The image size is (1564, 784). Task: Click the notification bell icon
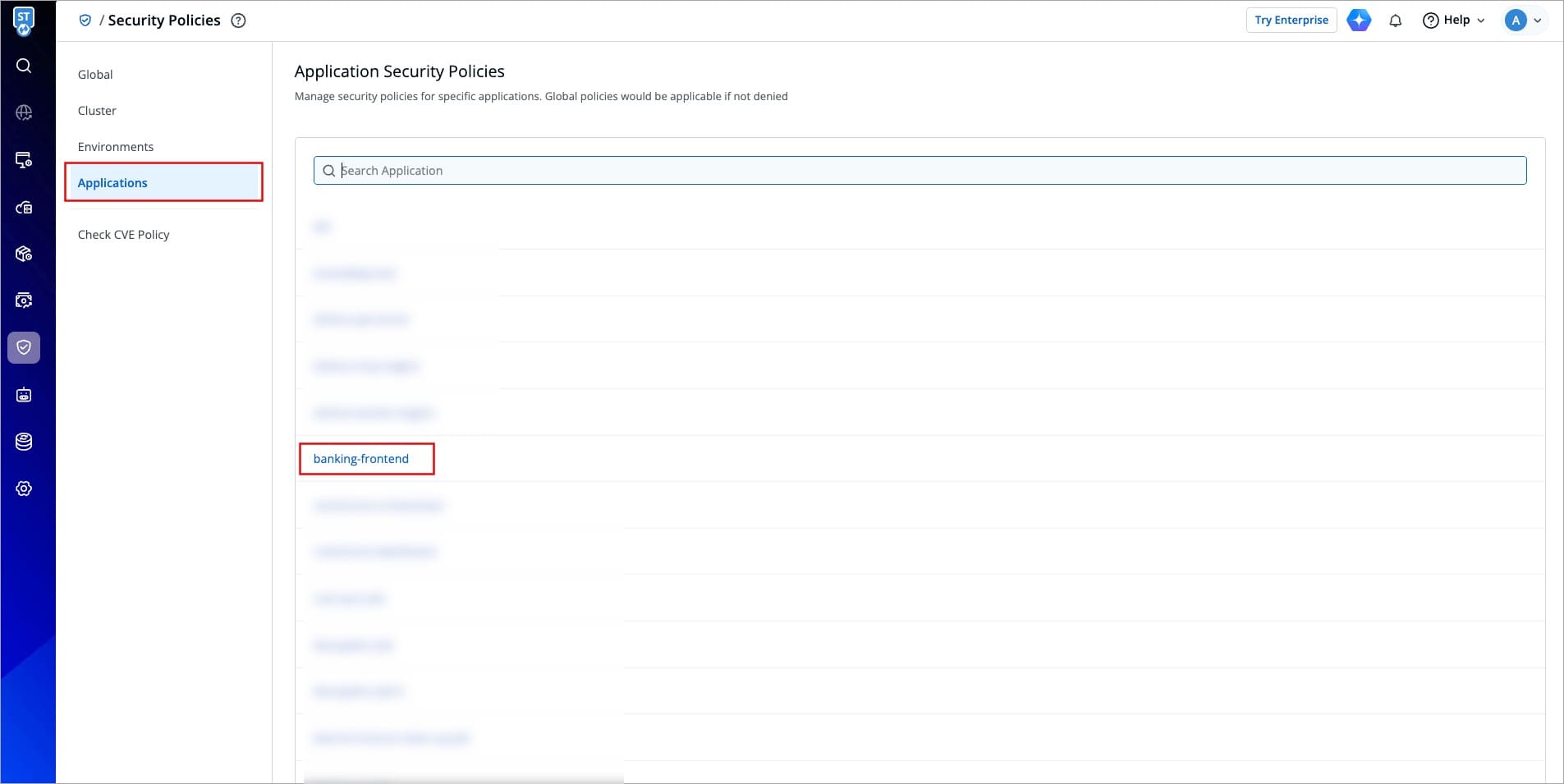[x=1395, y=21]
